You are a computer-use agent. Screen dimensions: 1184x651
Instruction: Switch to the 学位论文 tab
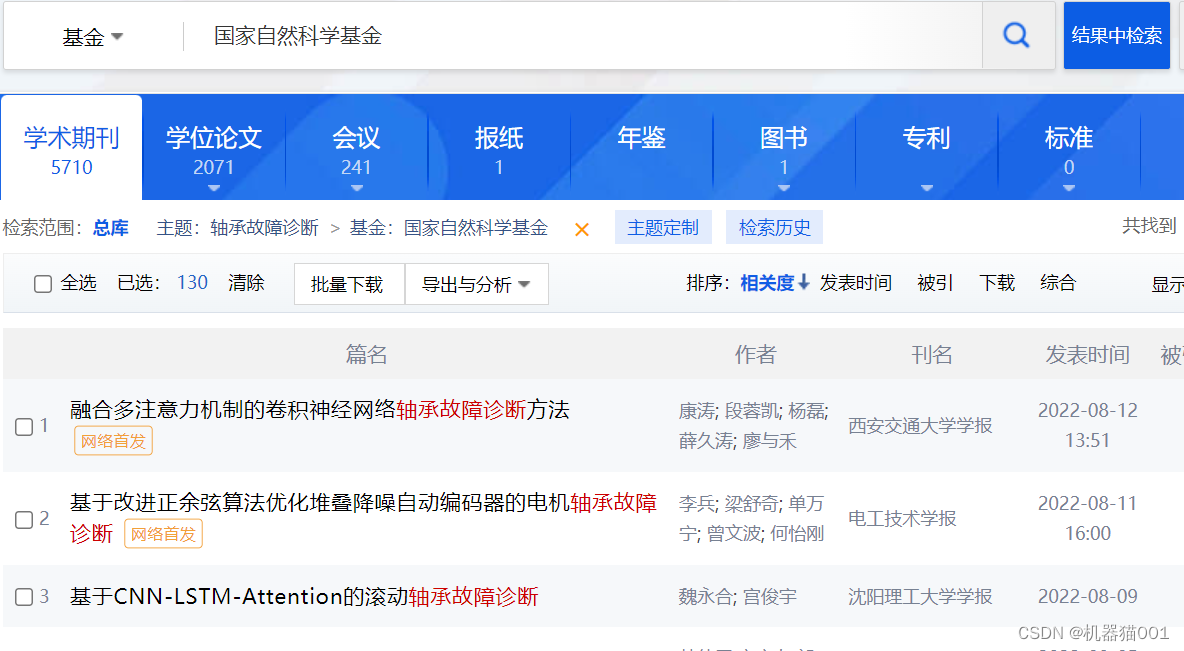pos(214,149)
